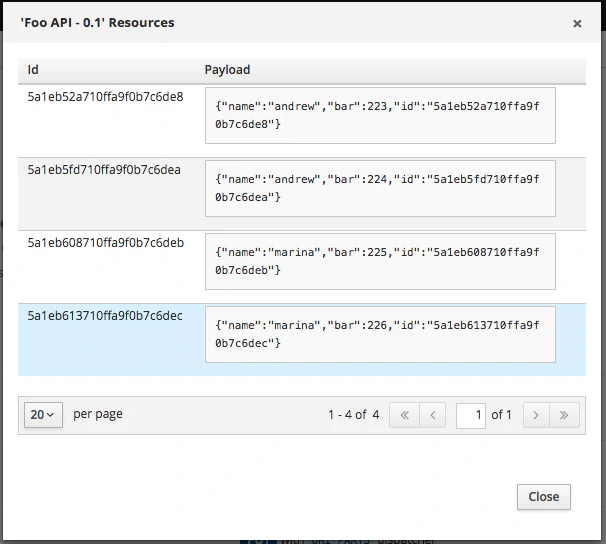Click the payload box containing bar 226
606x544 pixels.
379,335
